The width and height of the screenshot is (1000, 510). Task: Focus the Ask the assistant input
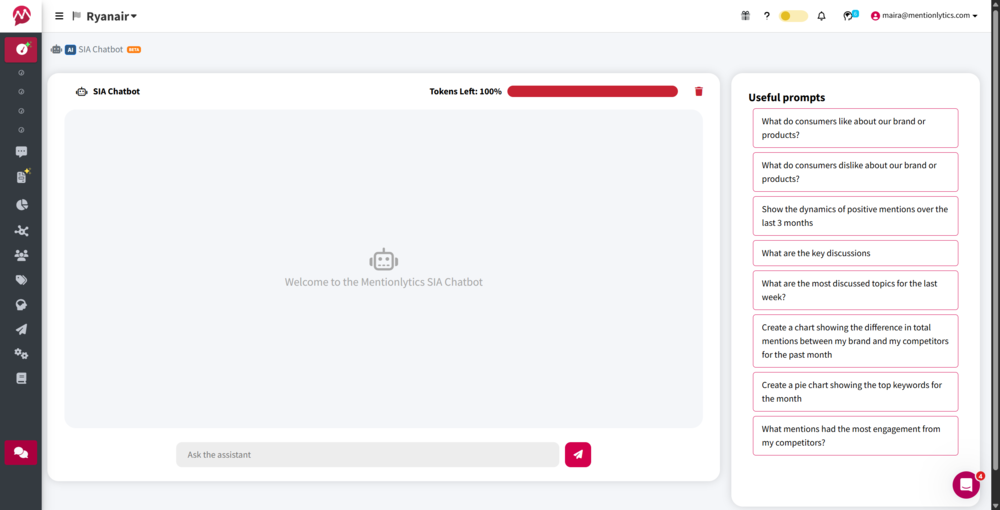click(367, 455)
